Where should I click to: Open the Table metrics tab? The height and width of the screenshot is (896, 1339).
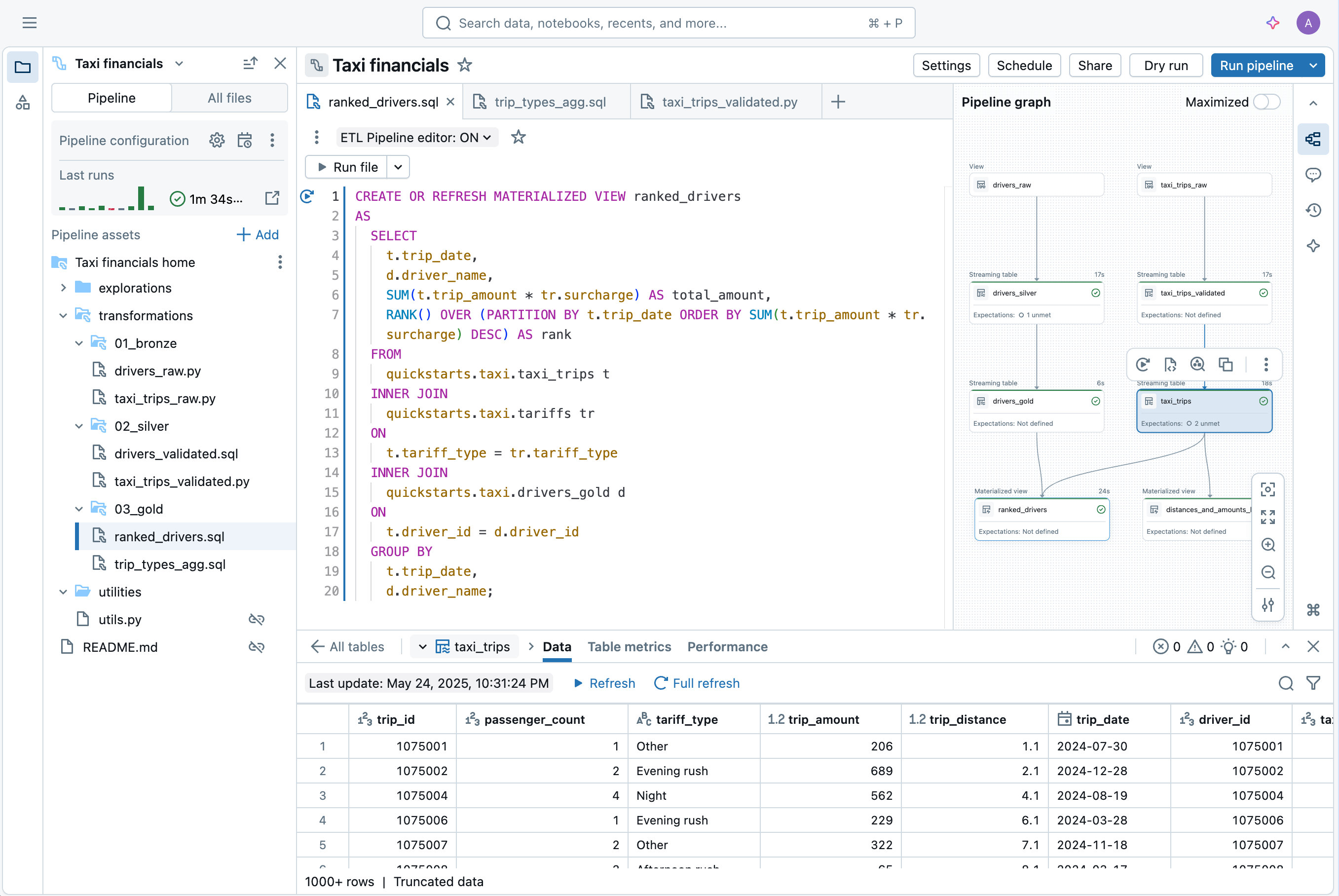coord(629,646)
